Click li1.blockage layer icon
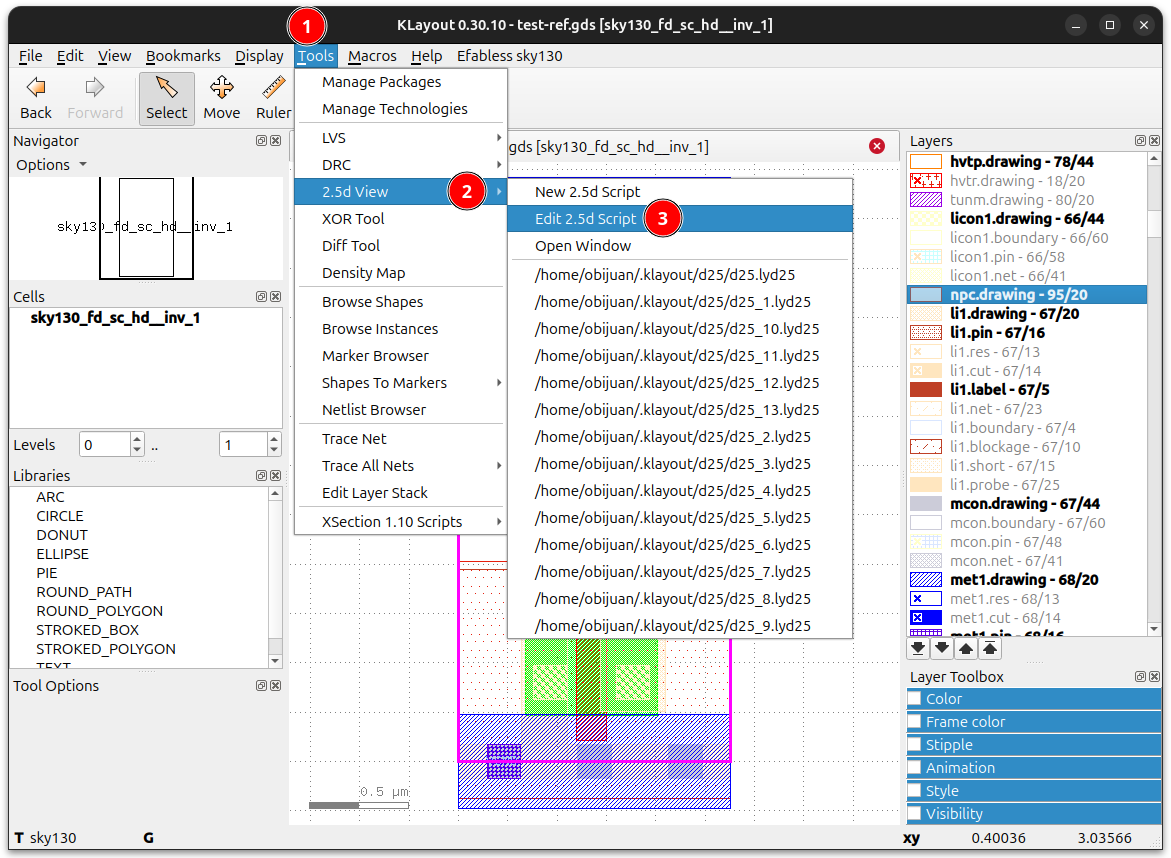Viewport: 1171px width, 858px height. point(926,447)
